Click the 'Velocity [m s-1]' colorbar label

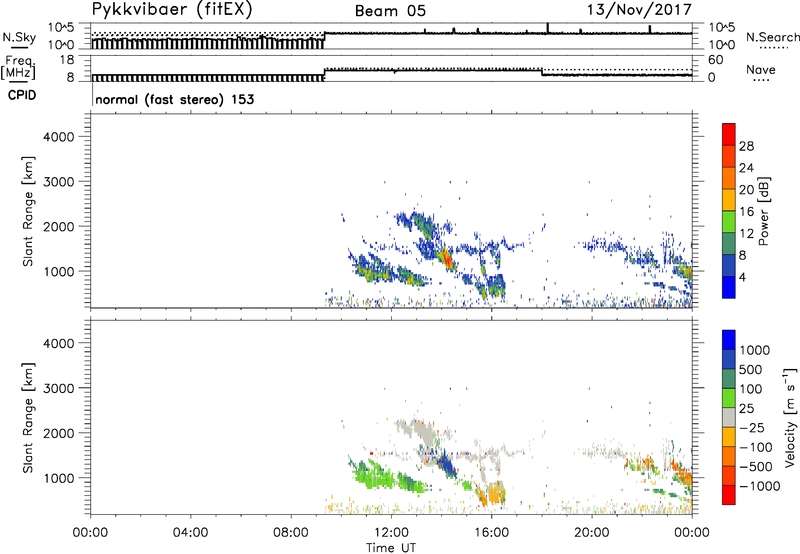790,417
